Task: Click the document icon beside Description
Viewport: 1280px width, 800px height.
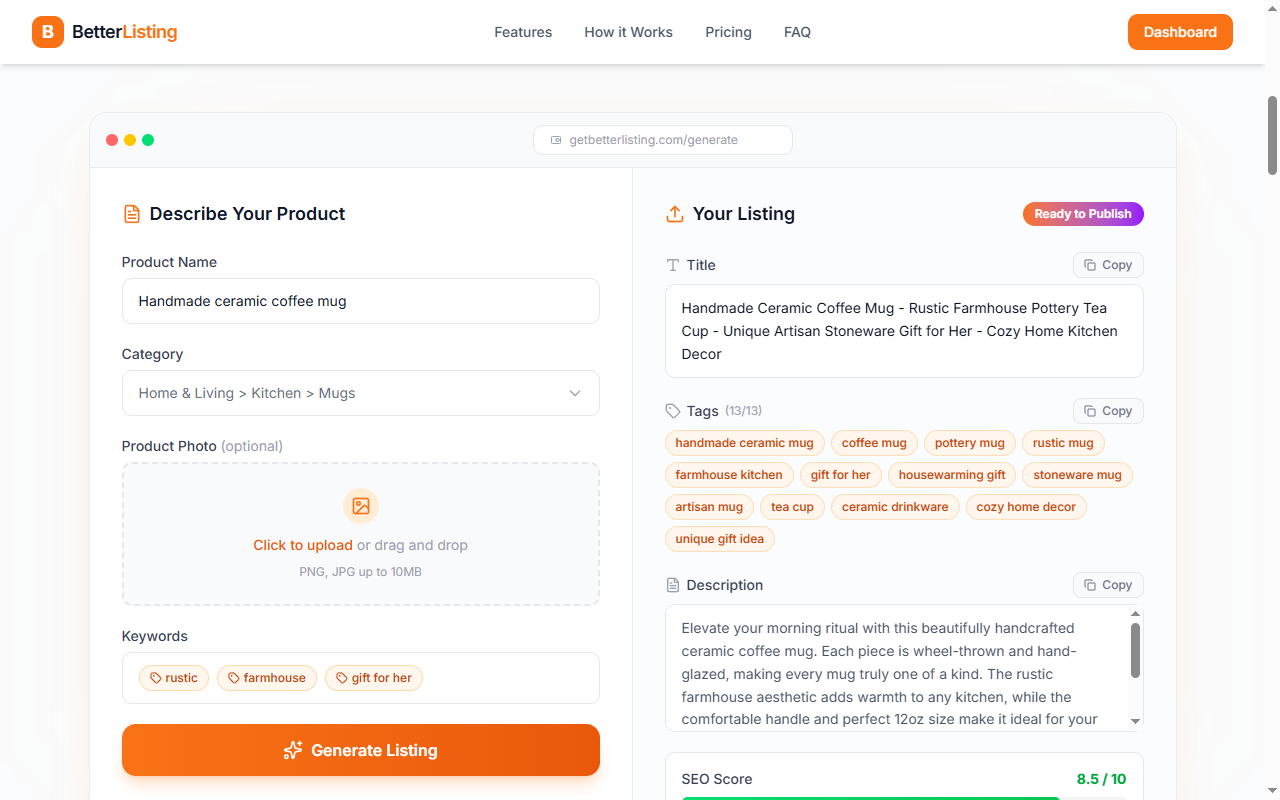Action: pyautogui.click(x=674, y=585)
